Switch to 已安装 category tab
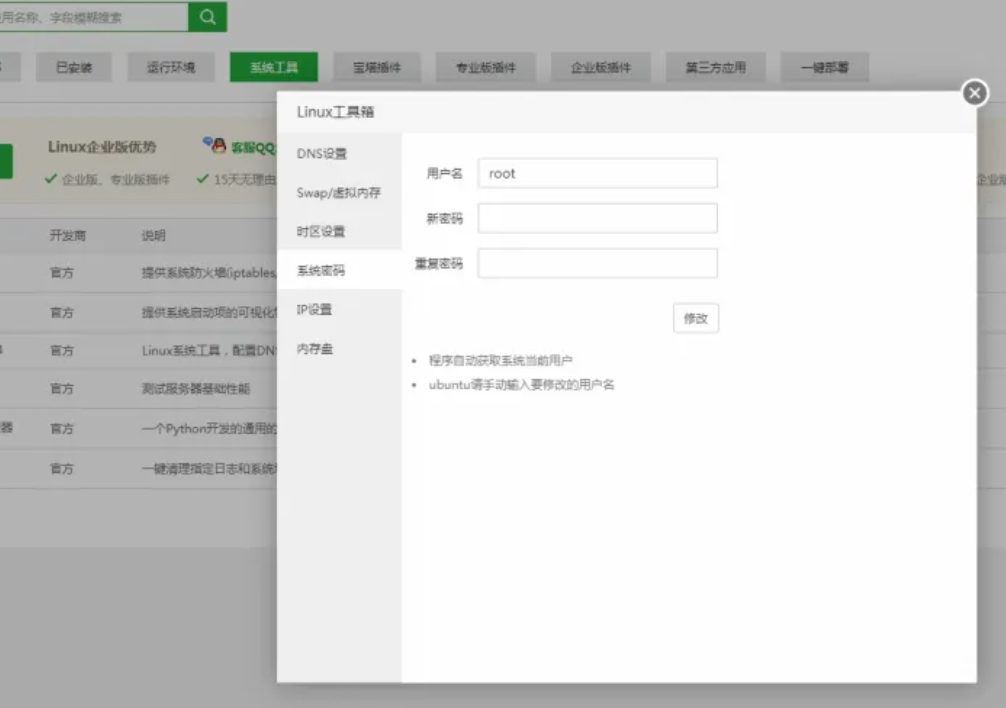1006x708 pixels. pos(74,67)
